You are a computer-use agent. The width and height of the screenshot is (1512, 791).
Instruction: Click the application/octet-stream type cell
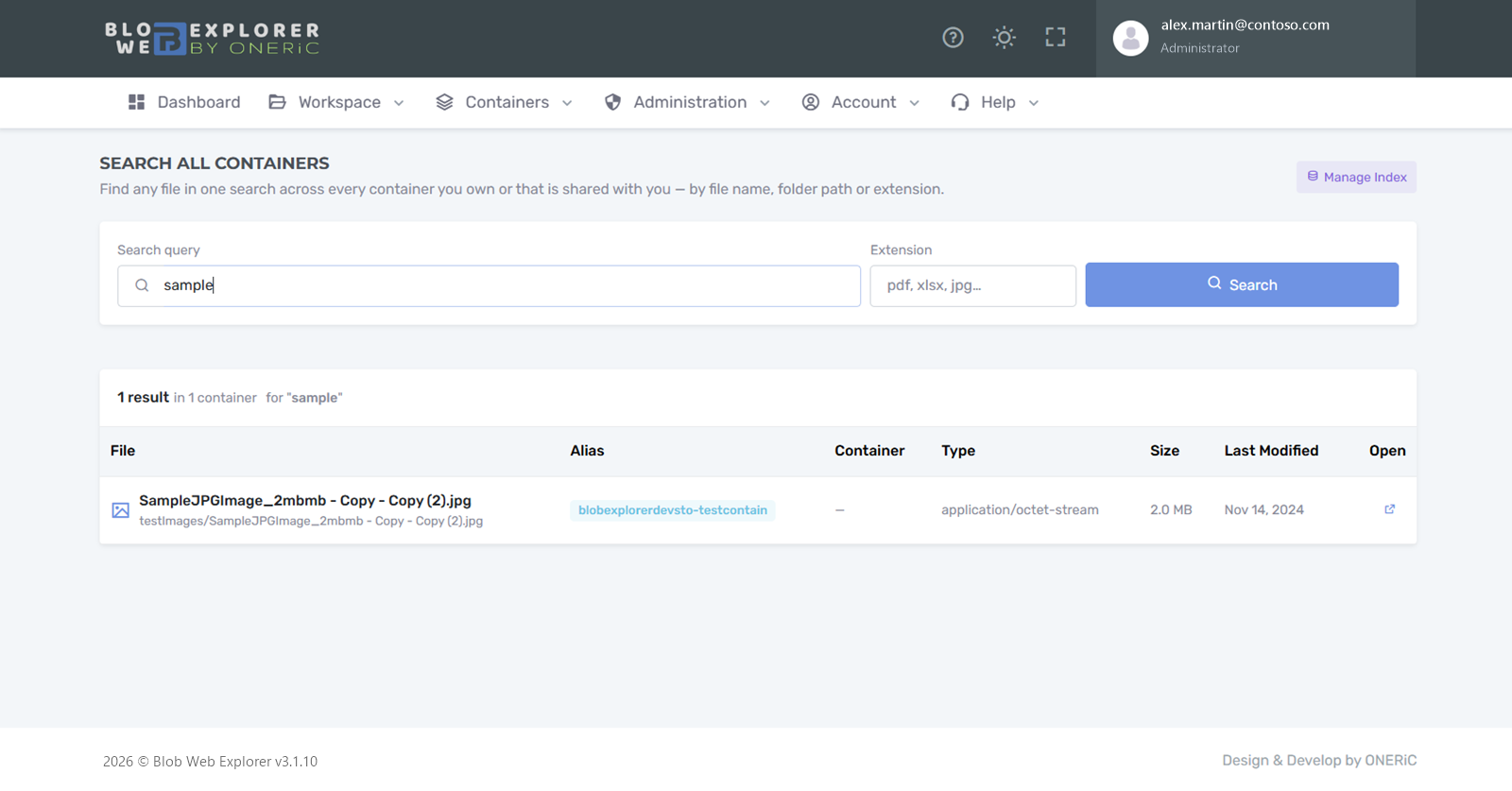click(x=1020, y=510)
